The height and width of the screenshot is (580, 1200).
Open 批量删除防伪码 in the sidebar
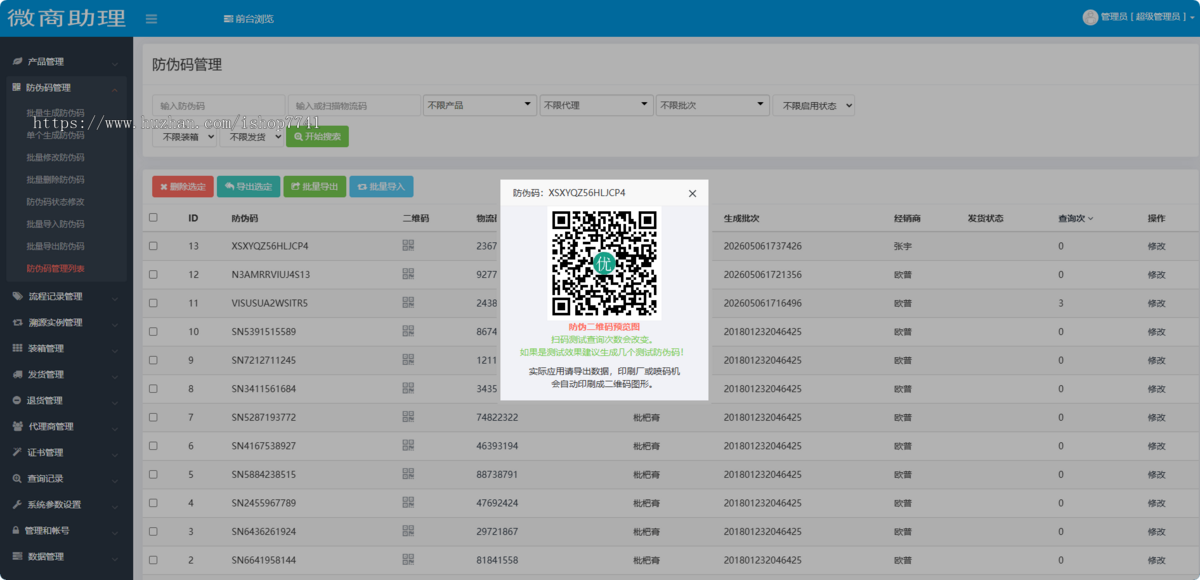coord(55,180)
